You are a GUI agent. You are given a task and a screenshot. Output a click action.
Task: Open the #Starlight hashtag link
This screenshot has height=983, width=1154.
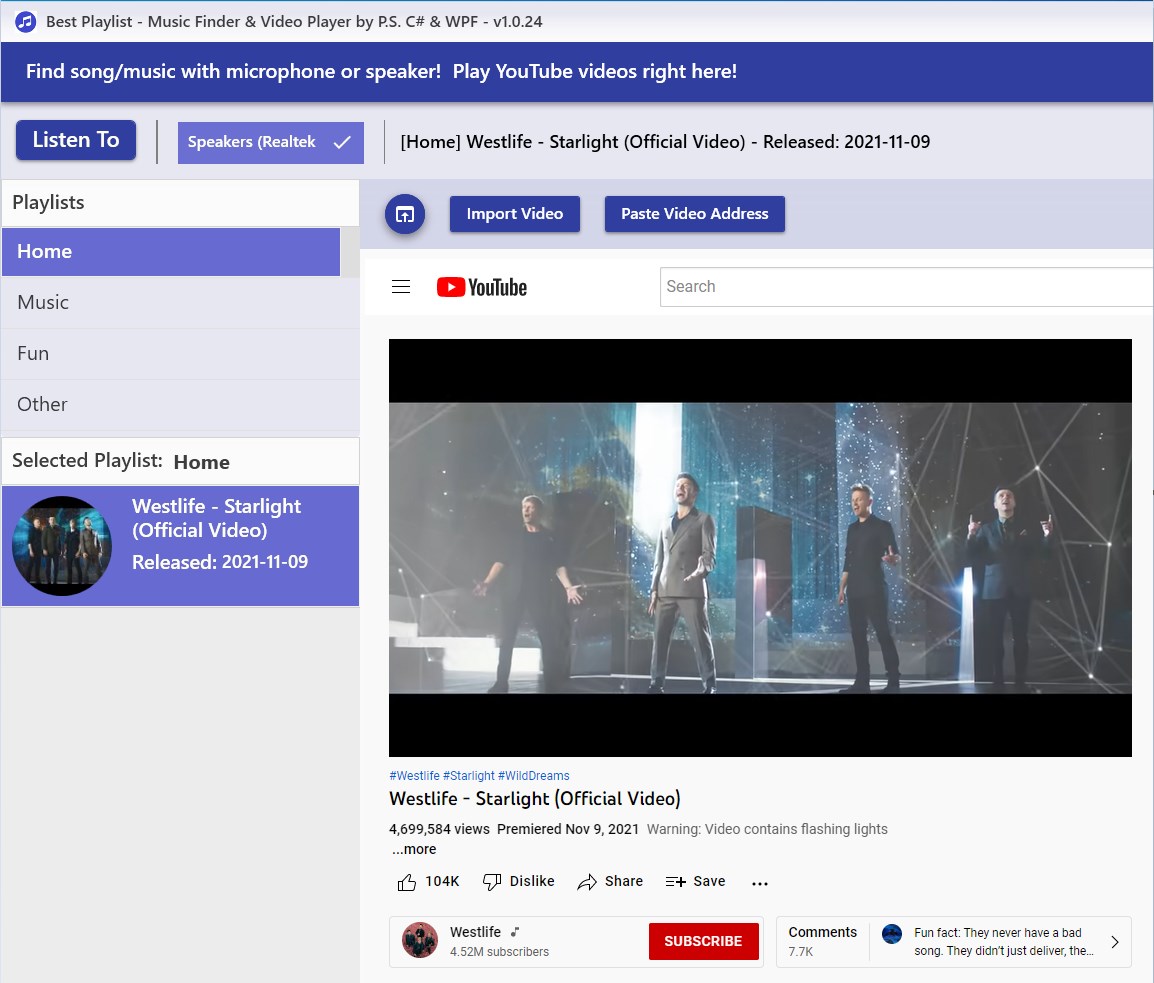tap(471, 775)
